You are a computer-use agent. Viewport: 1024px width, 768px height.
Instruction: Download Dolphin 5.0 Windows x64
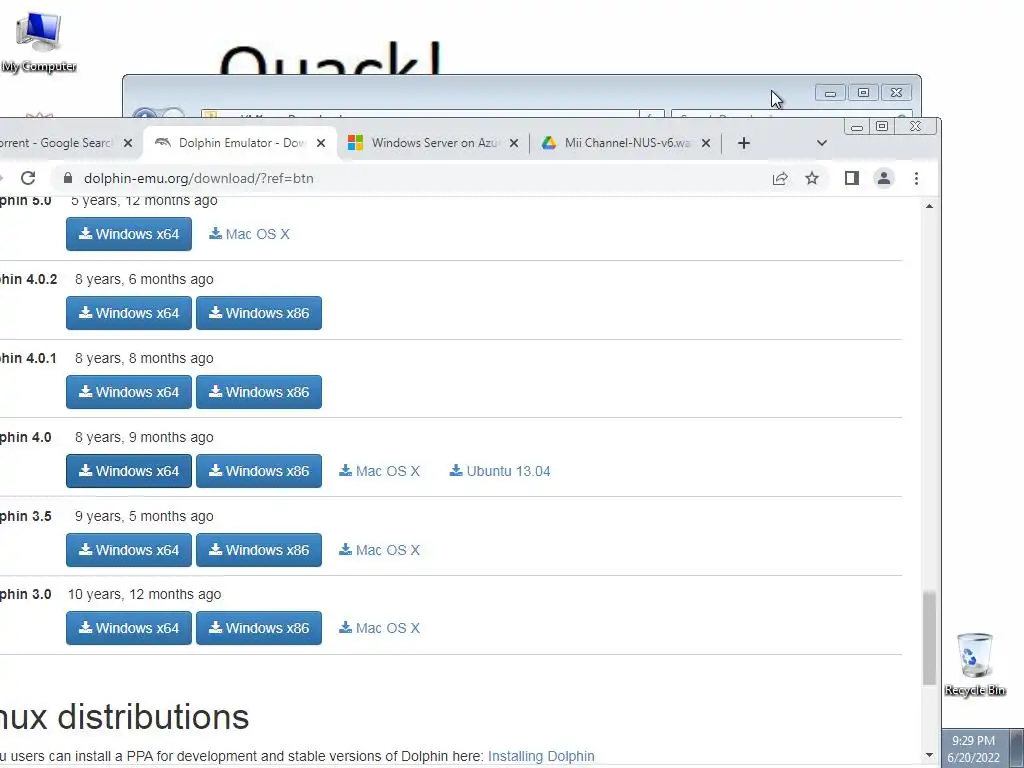[x=129, y=234]
